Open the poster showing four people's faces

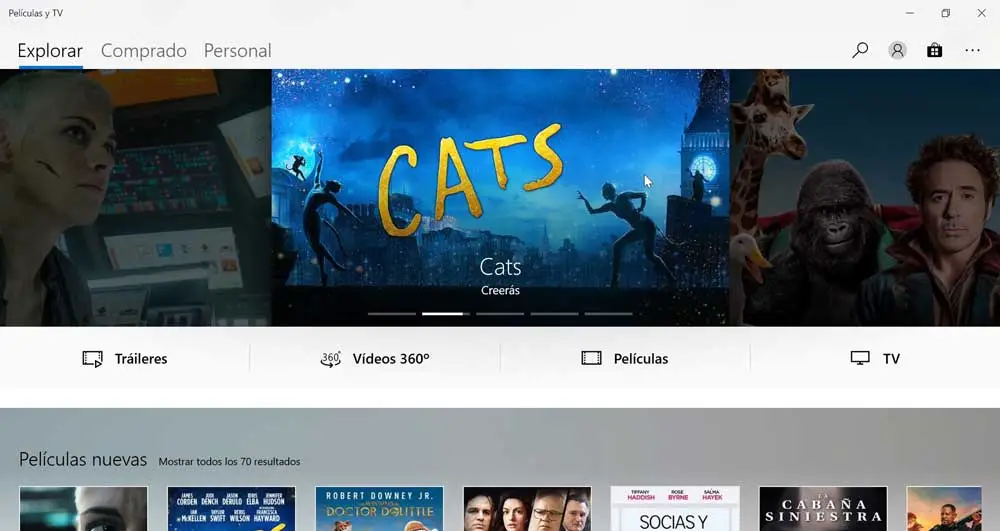527,509
